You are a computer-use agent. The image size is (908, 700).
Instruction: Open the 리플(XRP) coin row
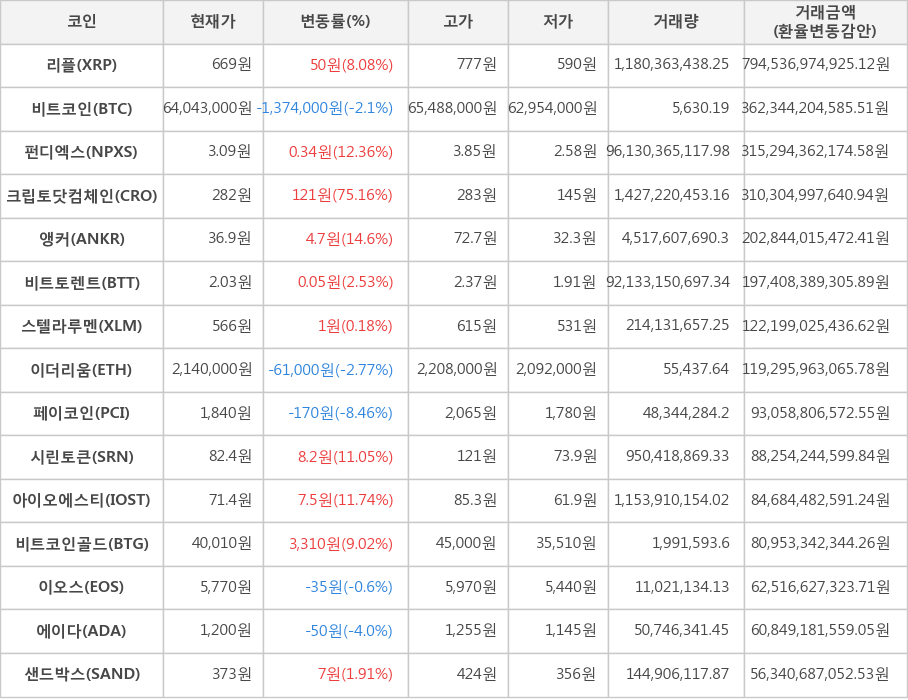click(82, 65)
